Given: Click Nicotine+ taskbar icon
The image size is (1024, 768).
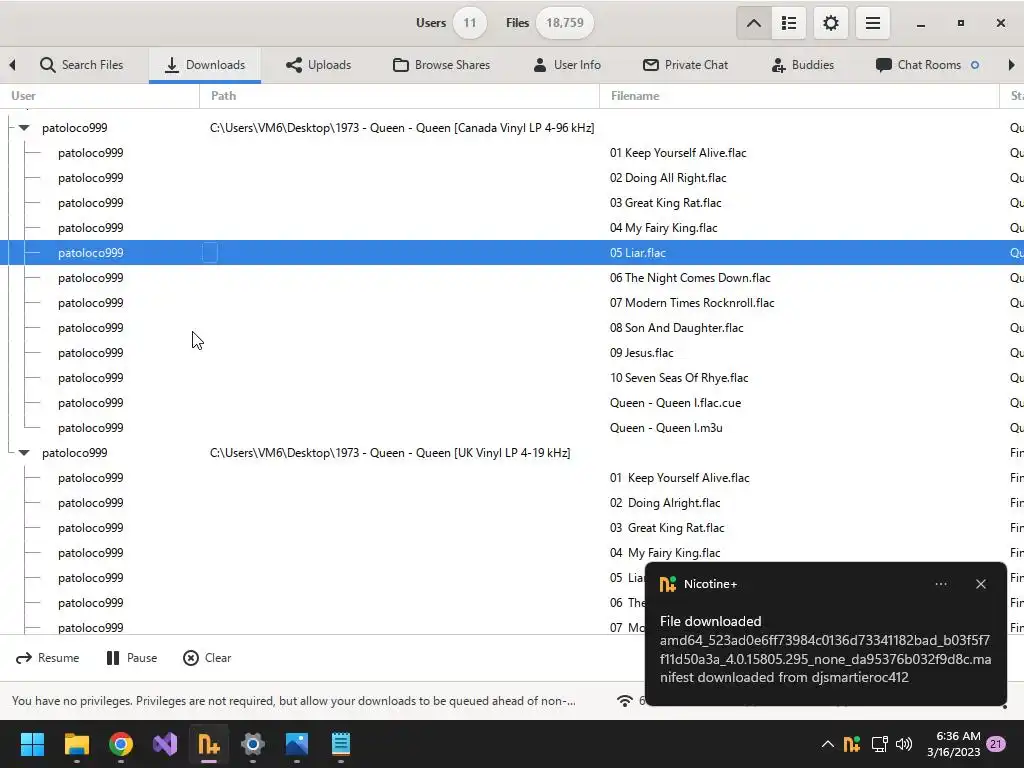Looking at the screenshot, I should [x=209, y=744].
